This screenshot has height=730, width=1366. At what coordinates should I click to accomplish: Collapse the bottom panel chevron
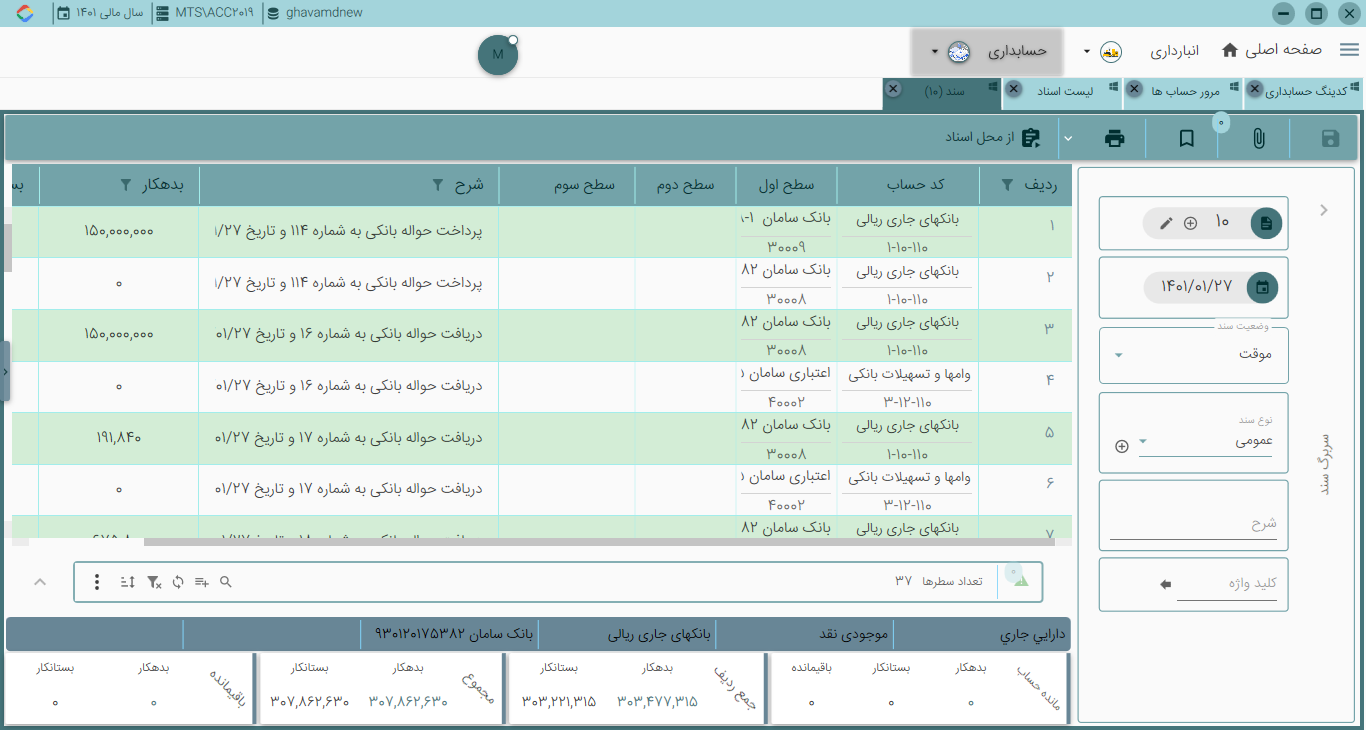tap(40, 582)
